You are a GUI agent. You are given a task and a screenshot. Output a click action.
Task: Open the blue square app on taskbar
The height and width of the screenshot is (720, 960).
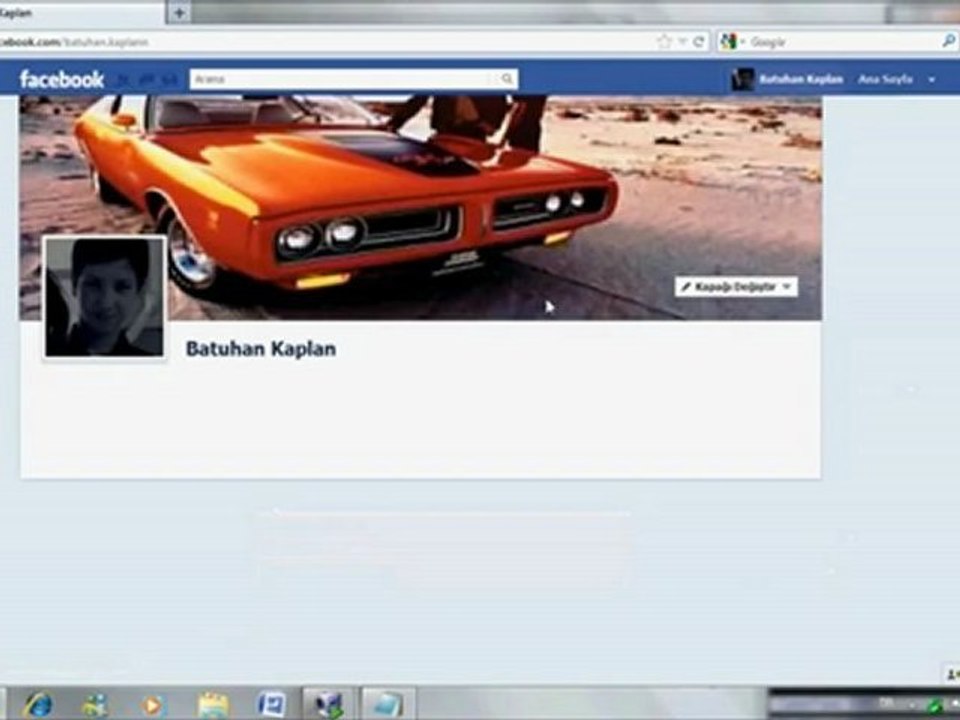coord(271,705)
